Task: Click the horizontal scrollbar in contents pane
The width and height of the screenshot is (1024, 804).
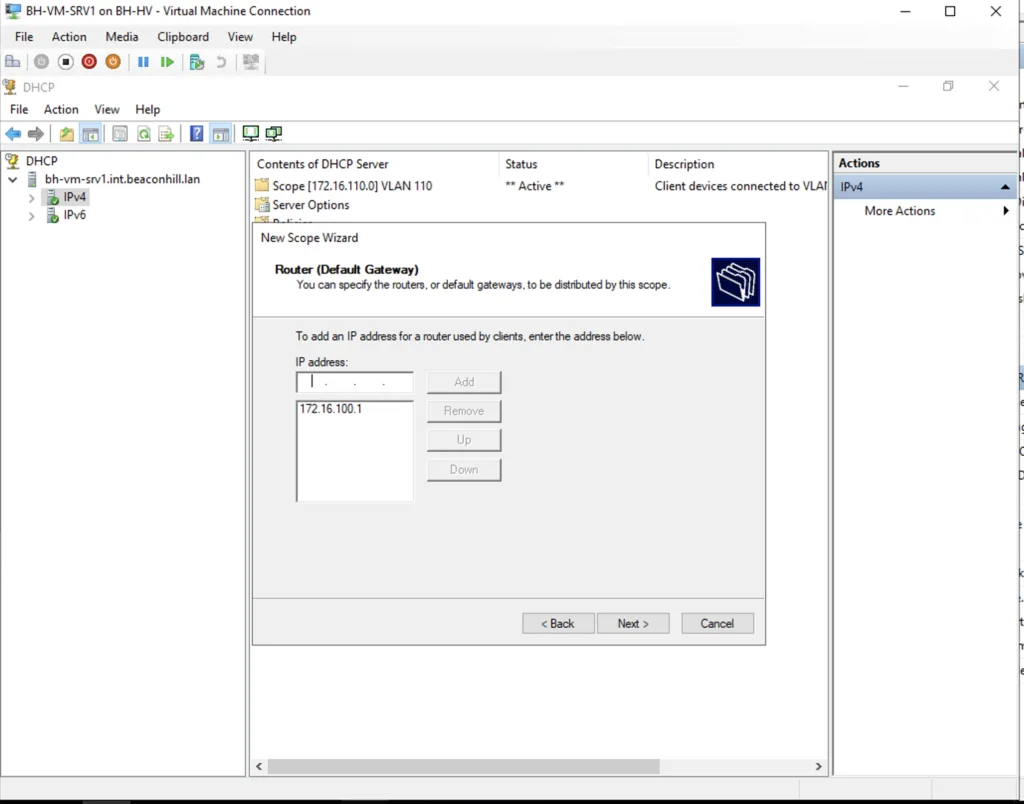Action: (x=464, y=766)
